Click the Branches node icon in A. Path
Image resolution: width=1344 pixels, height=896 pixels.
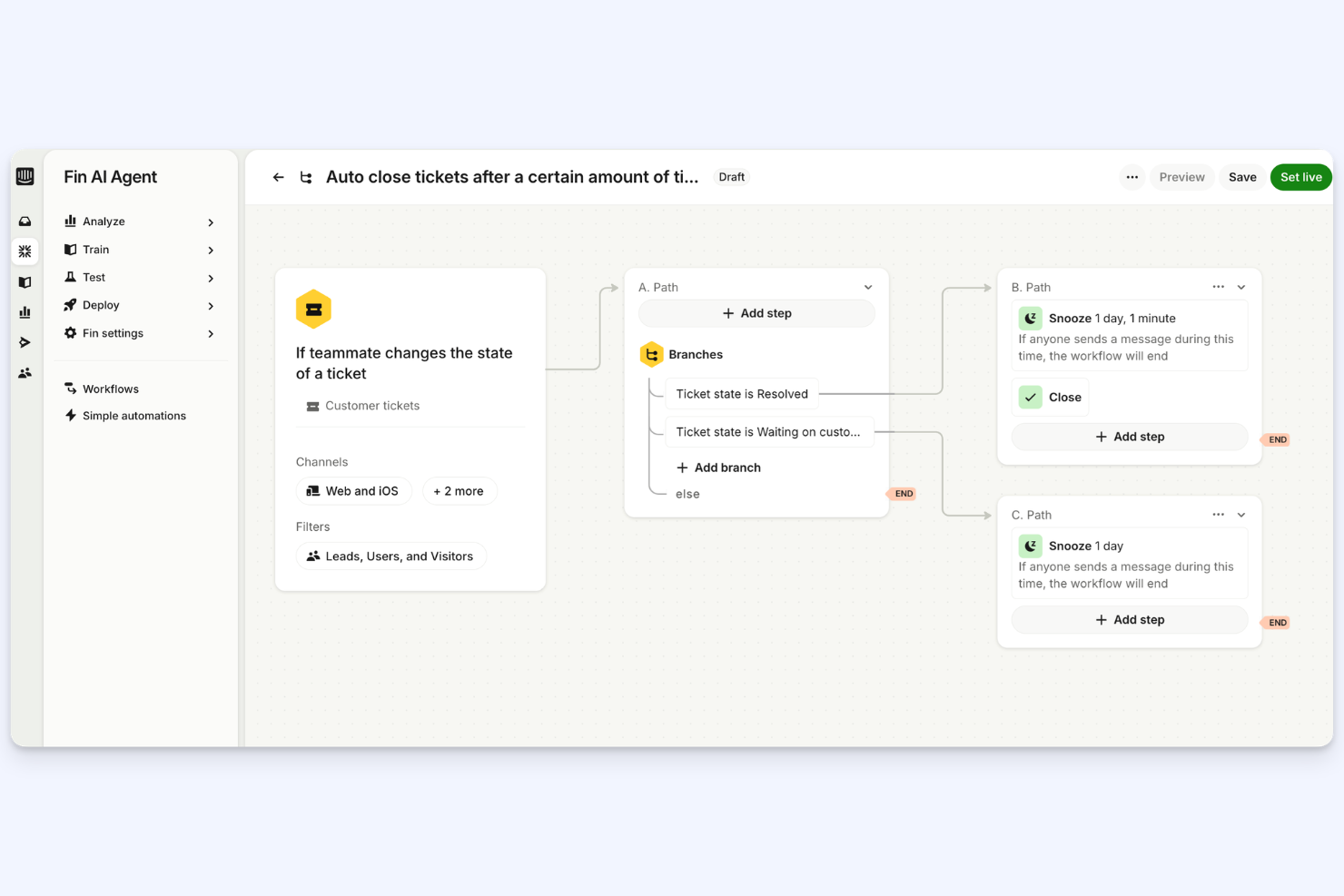pyautogui.click(x=651, y=354)
